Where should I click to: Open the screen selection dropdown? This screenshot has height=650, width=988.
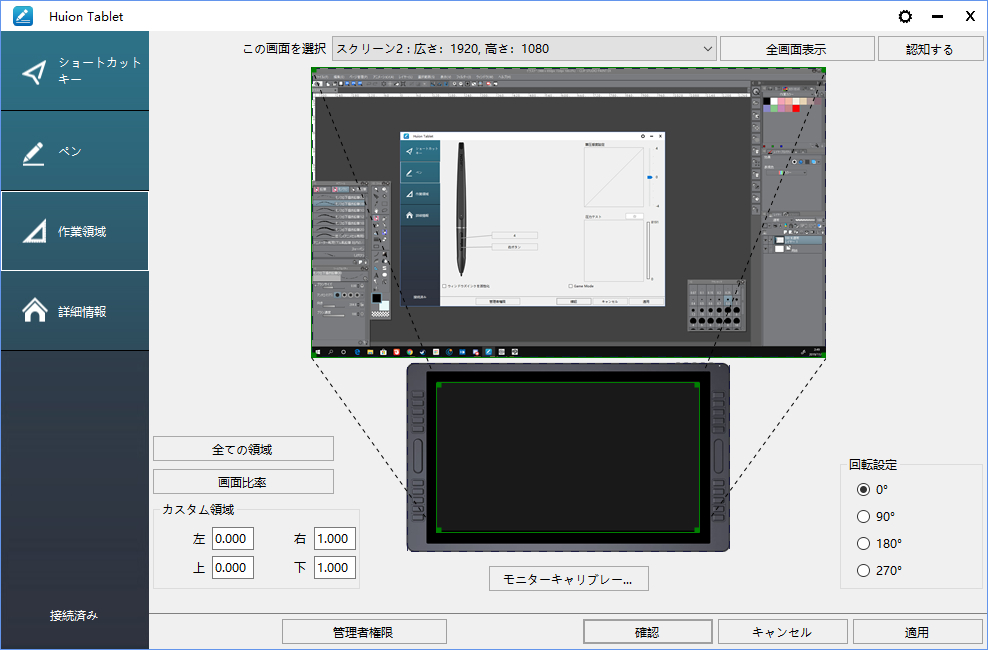(x=524, y=48)
